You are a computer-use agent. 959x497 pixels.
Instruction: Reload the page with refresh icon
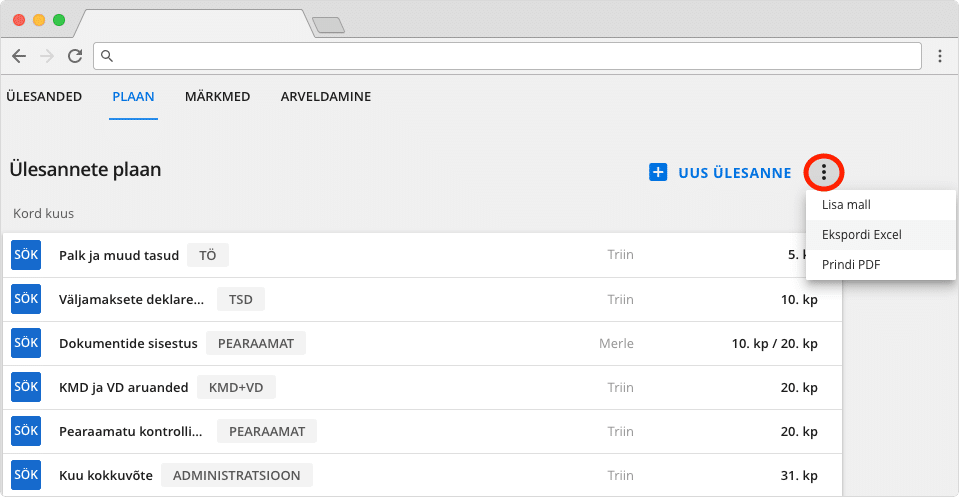(x=75, y=56)
